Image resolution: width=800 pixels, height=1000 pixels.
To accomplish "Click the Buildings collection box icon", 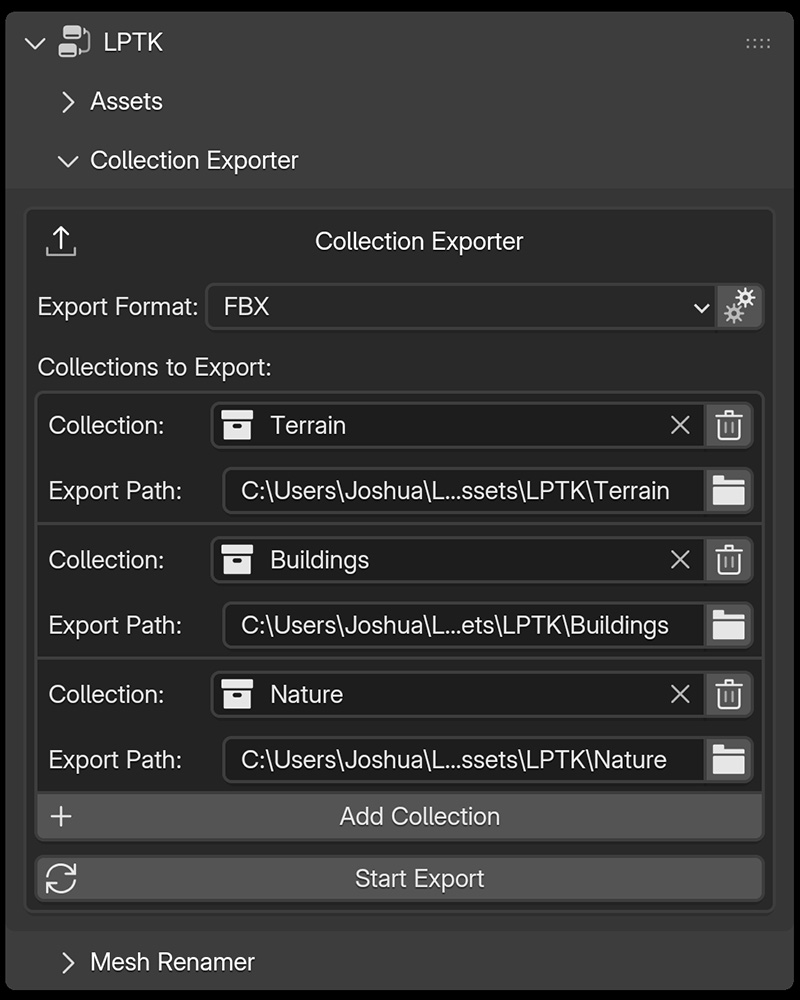I will coord(237,559).
